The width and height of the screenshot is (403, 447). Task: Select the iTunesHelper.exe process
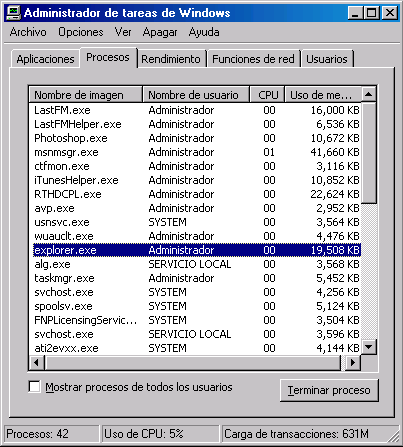pyautogui.click(x=197, y=180)
